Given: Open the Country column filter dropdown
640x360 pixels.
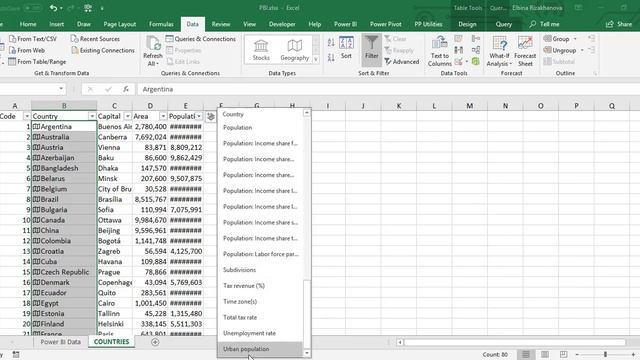Looking at the screenshot, I should coord(92,116).
